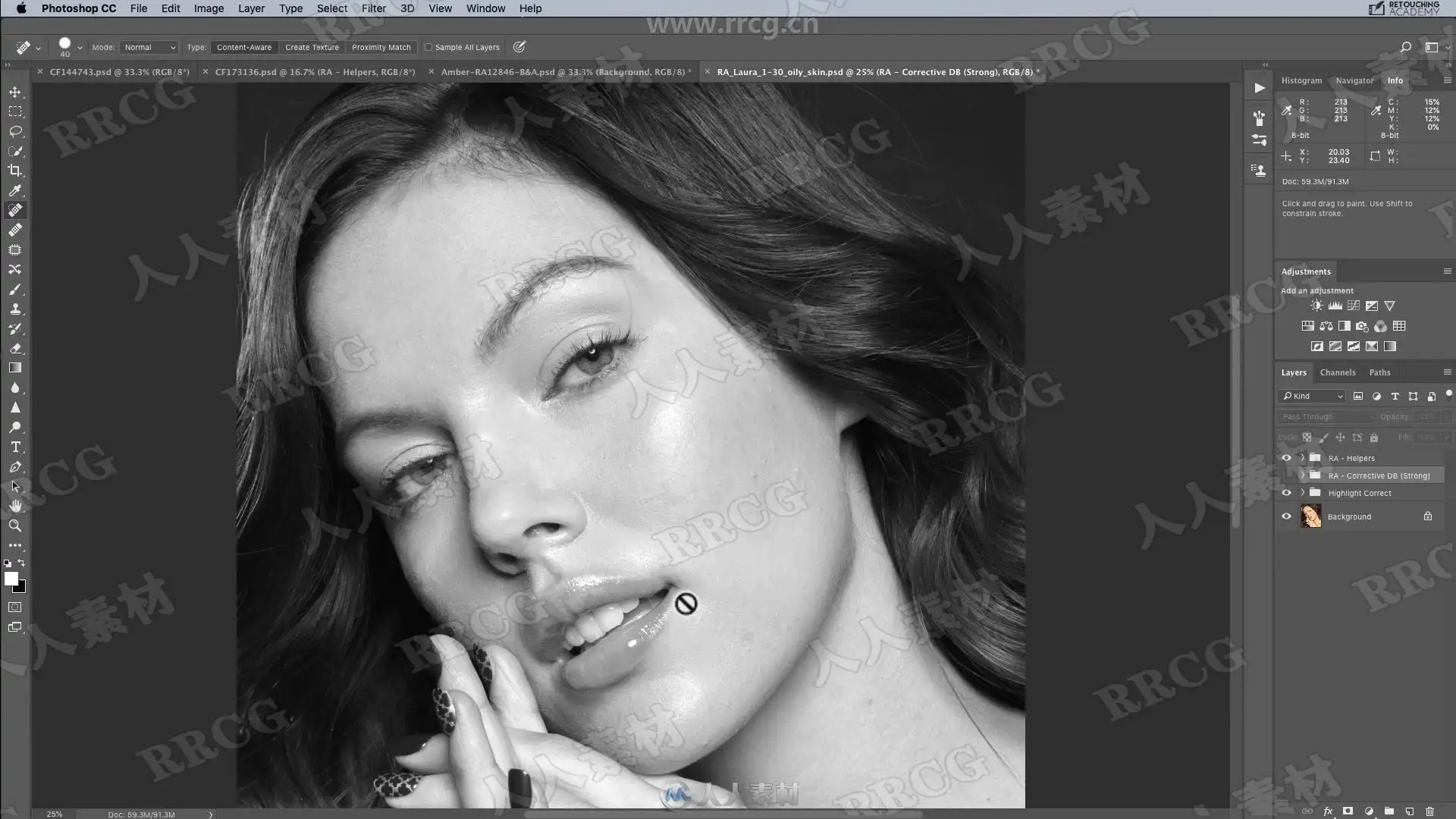Create a new layer in the Layers panel
Image resolution: width=1456 pixels, height=819 pixels.
point(1409,811)
